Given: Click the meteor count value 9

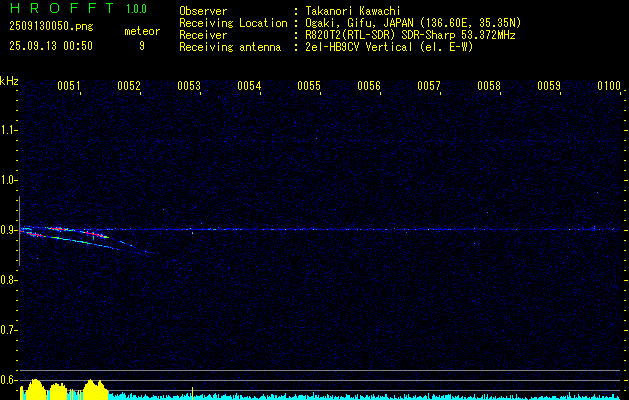Looking at the screenshot, I should (141, 45).
